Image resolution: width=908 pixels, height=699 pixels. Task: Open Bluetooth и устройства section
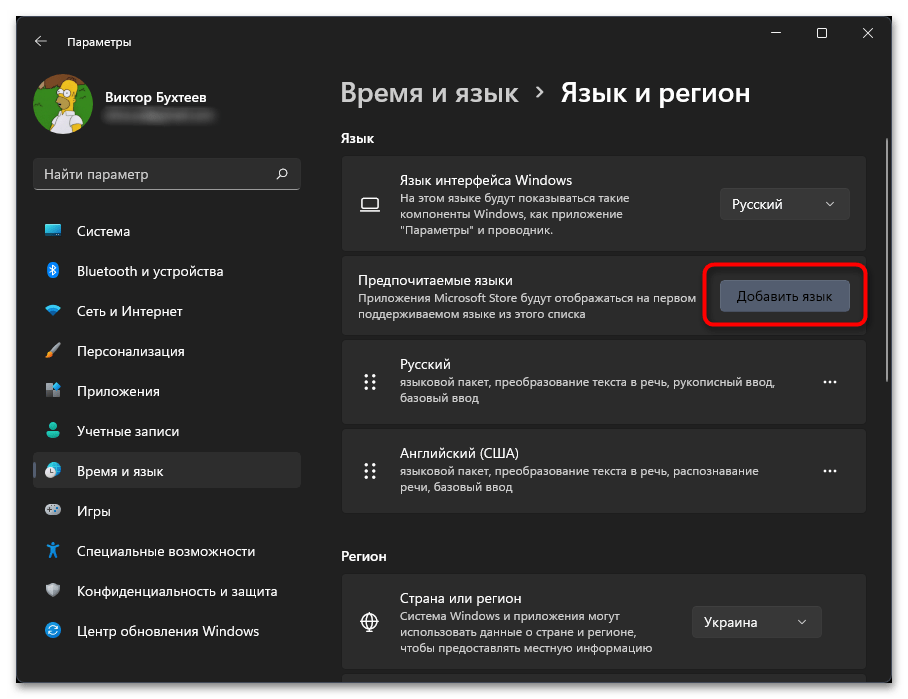pos(167,270)
